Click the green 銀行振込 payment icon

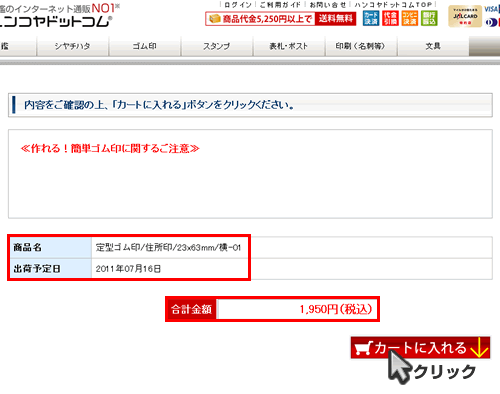(429, 18)
